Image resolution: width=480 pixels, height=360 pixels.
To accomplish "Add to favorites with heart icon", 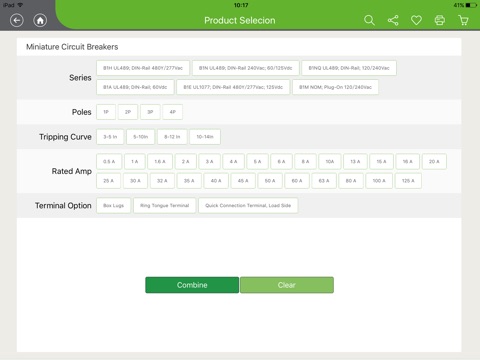I will click(x=416, y=20).
